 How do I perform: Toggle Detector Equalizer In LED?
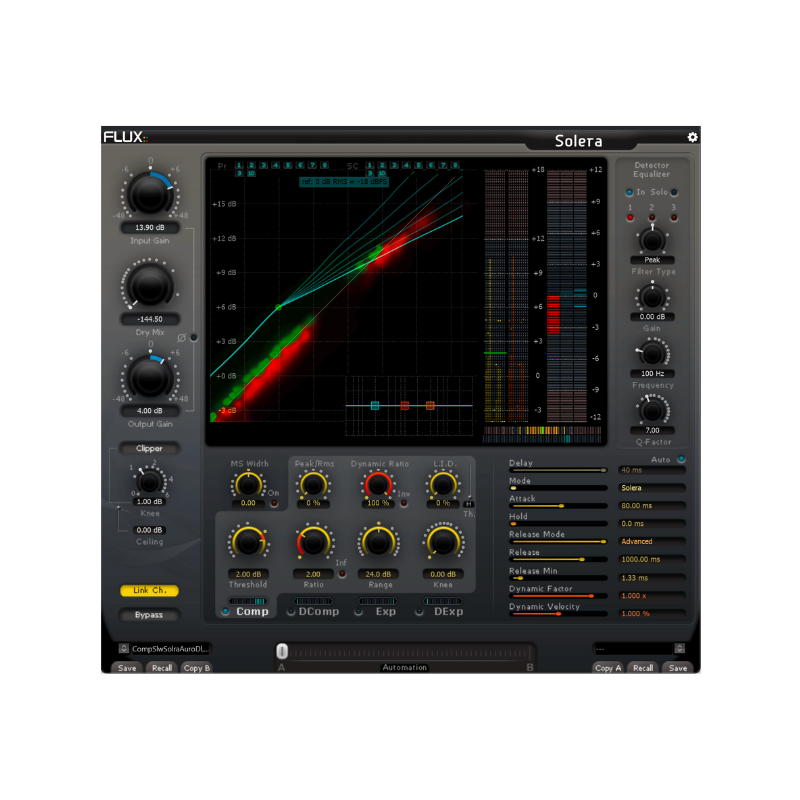[x=629, y=192]
